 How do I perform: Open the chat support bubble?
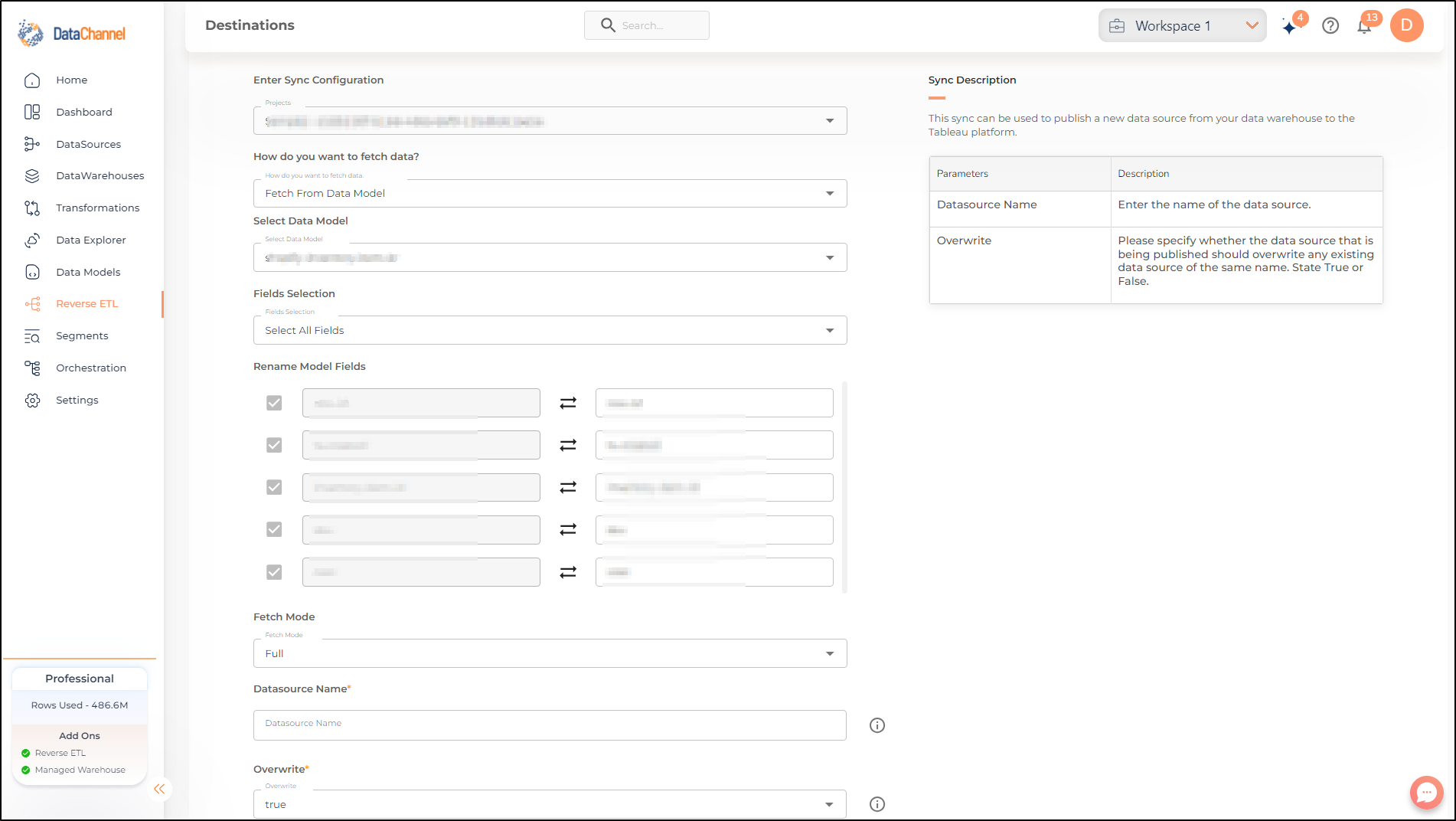[x=1426, y=793]
